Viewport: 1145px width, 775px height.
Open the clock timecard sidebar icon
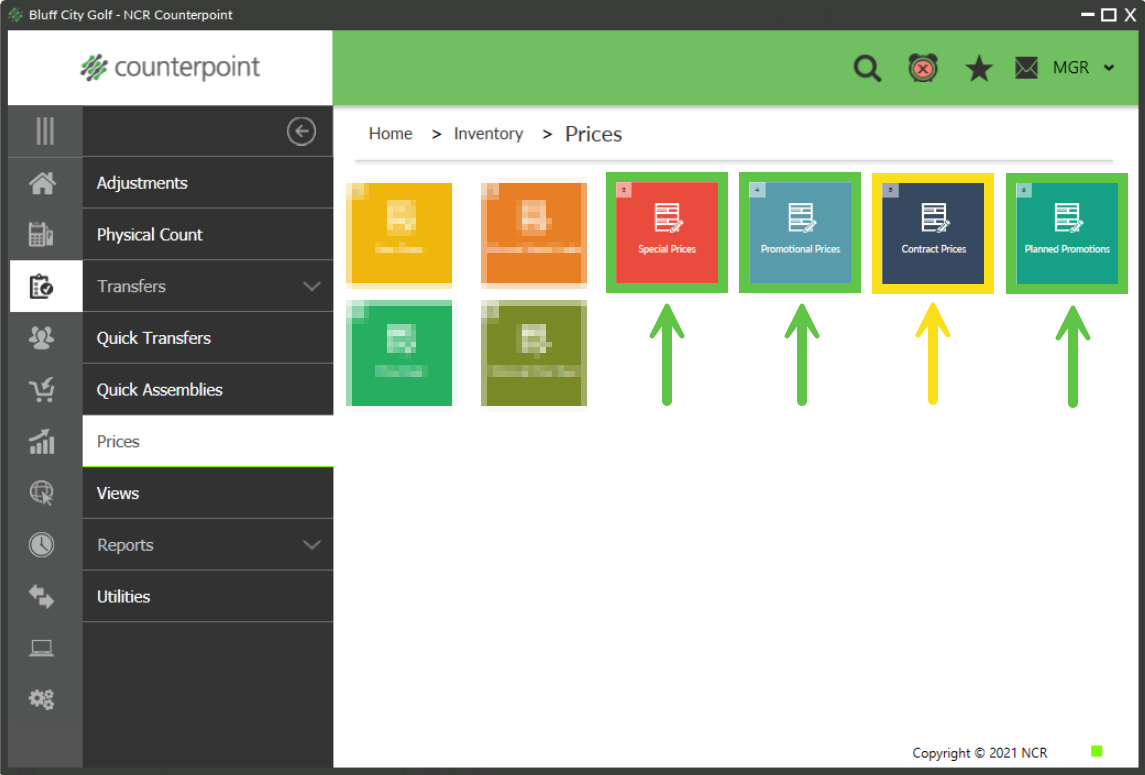(x=42, y=545)
